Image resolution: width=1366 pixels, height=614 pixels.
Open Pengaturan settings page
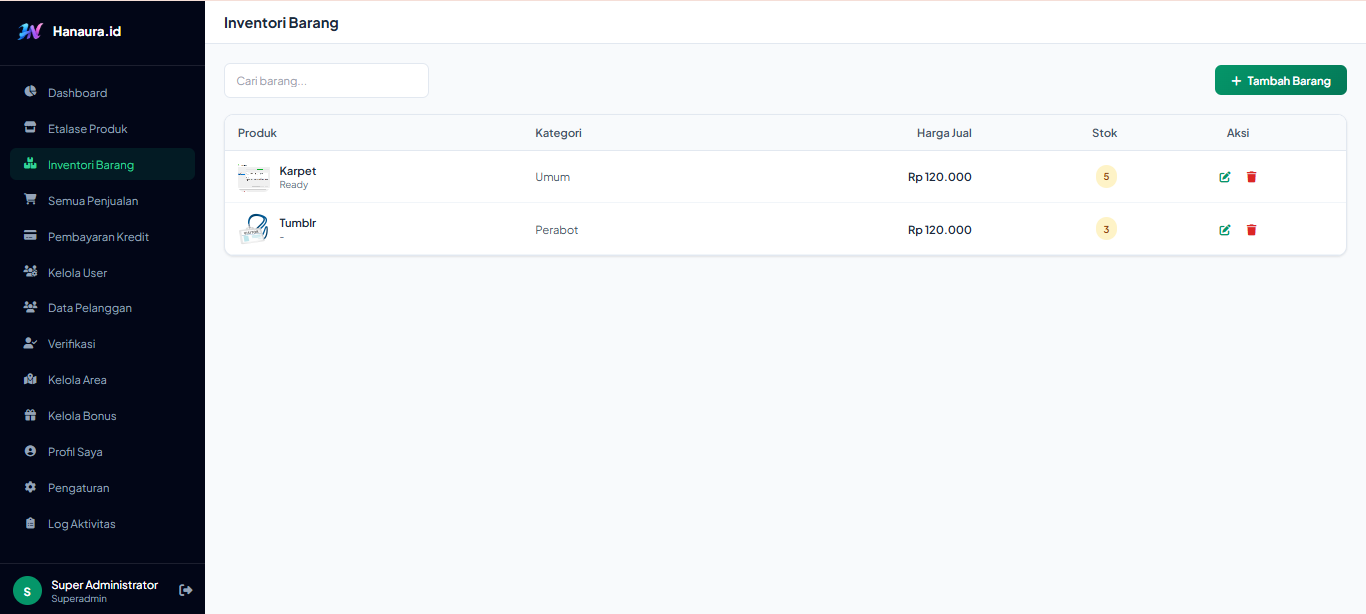tap(102, 488)
